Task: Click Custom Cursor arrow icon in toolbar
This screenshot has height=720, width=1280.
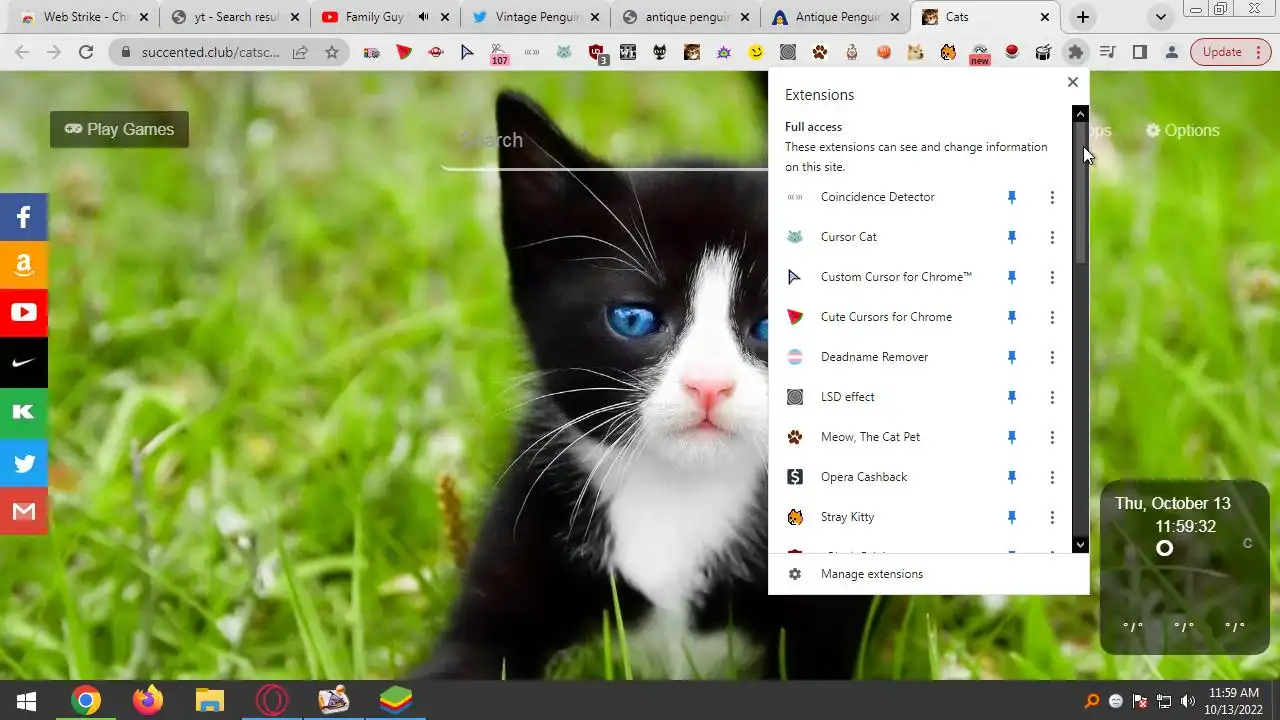Action: coord(468,52)
